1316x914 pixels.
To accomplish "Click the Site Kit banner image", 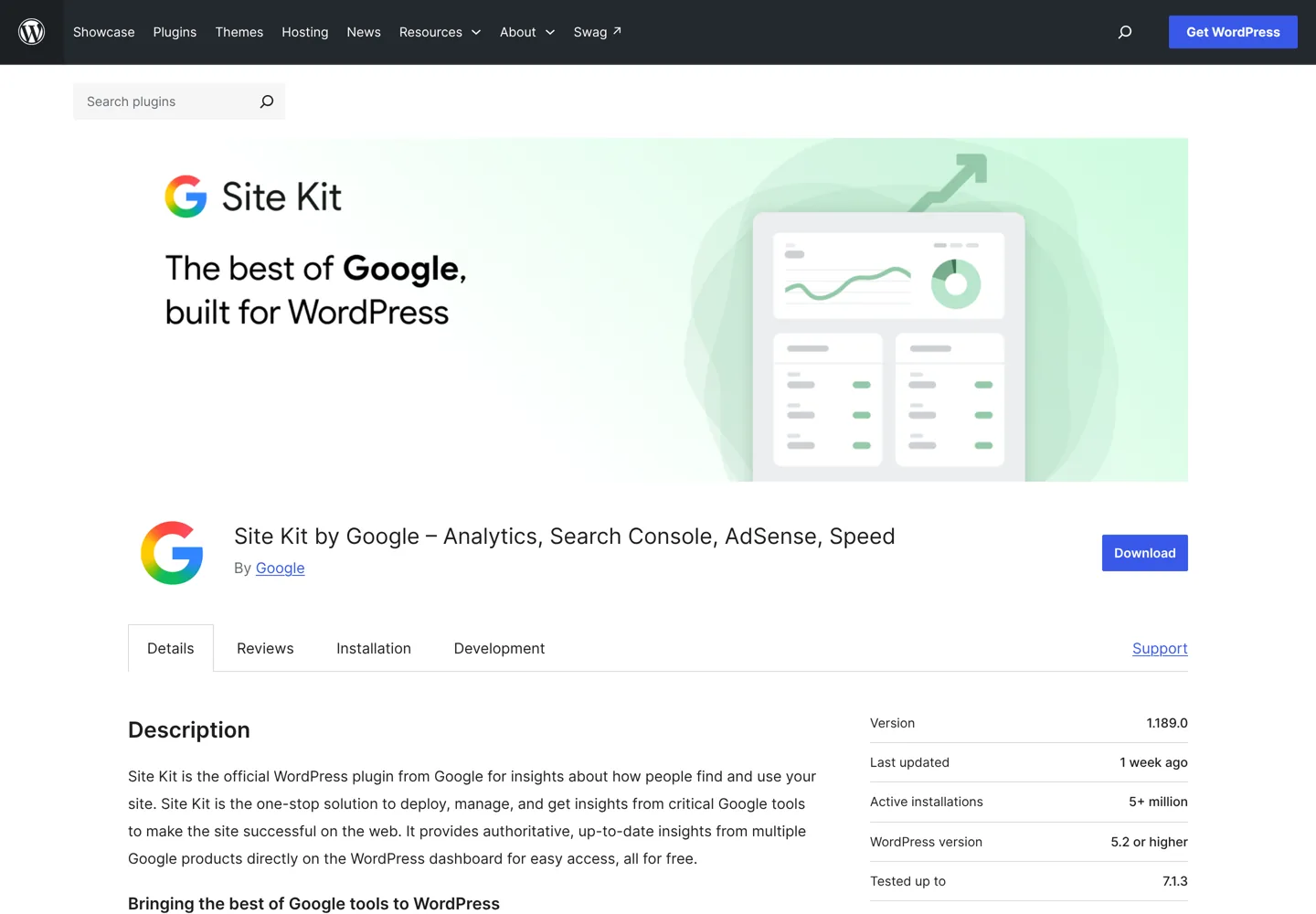I will (658, 310).
